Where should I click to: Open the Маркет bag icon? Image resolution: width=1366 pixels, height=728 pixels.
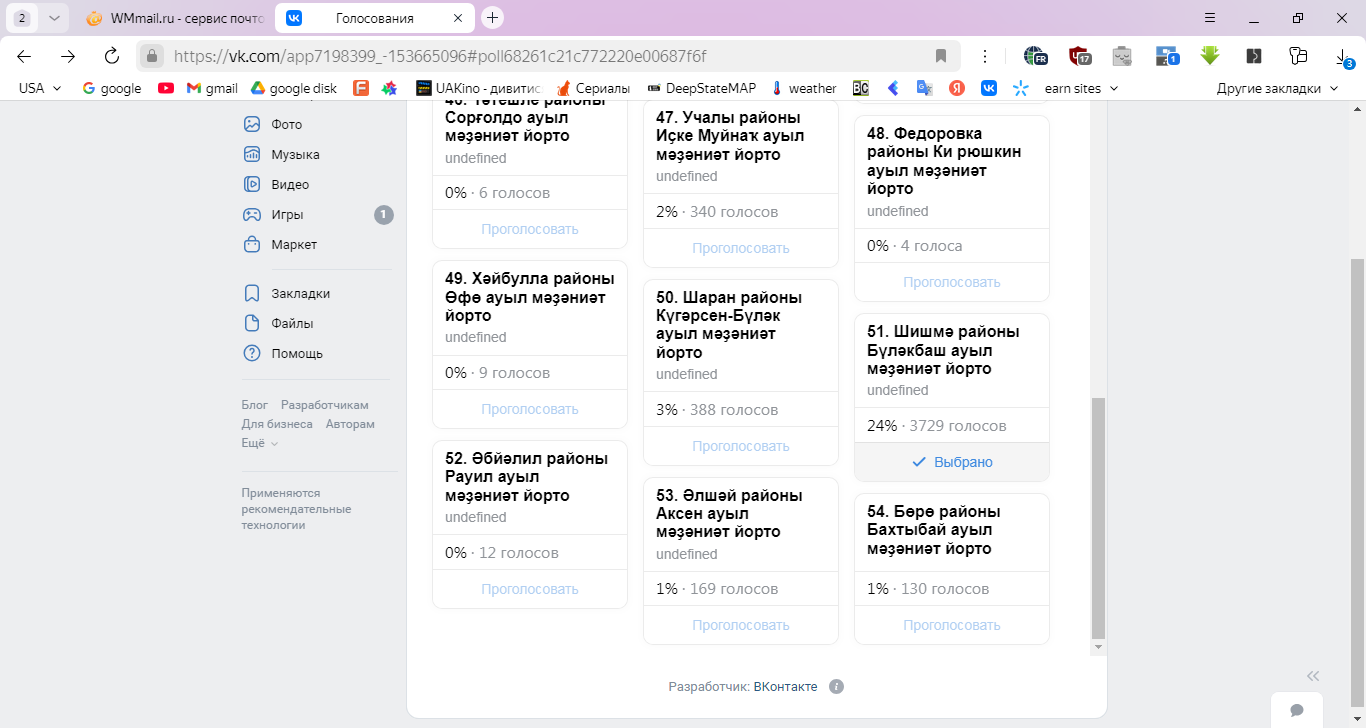[x=252, y=245]
